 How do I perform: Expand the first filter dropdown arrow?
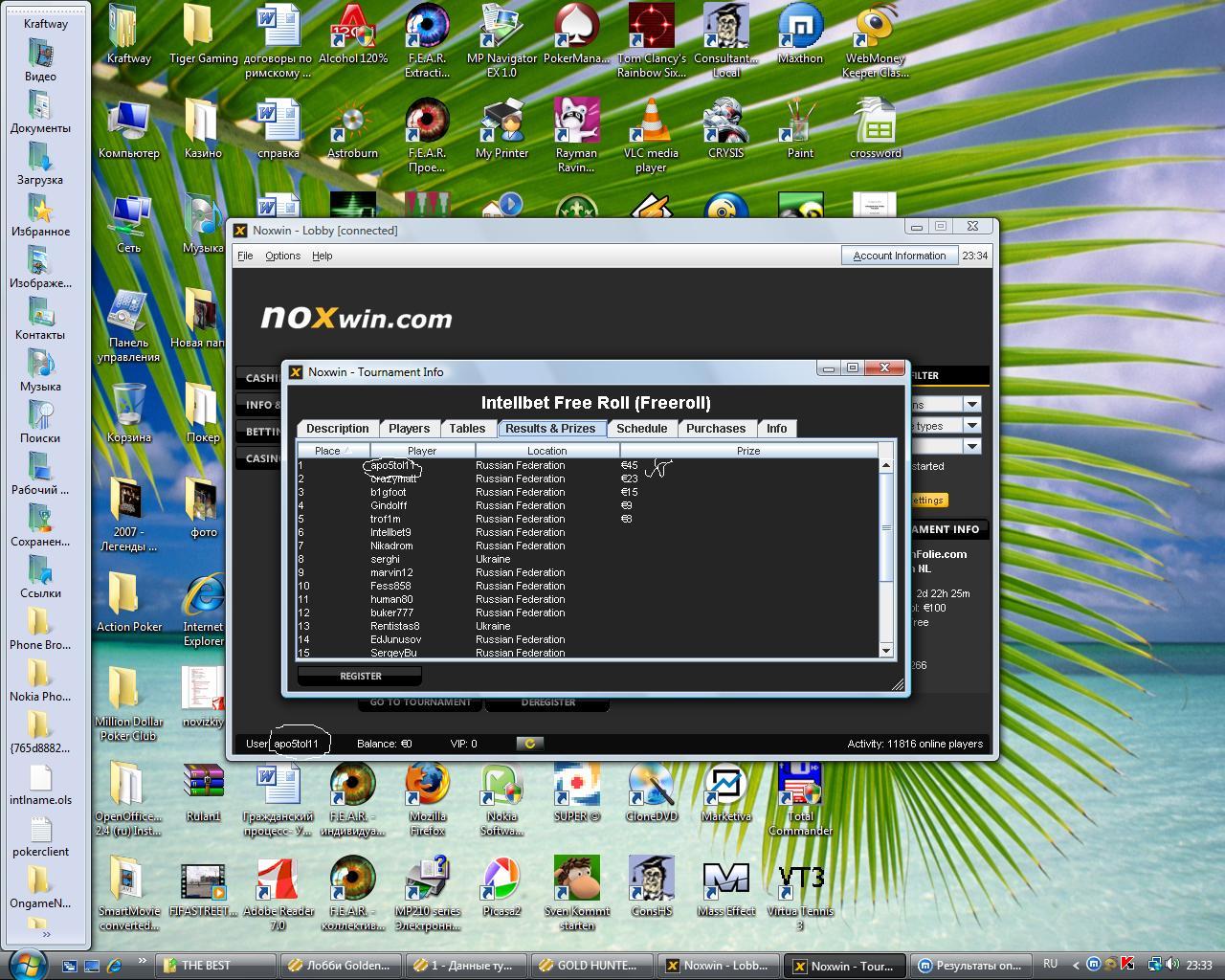point(971,405)
